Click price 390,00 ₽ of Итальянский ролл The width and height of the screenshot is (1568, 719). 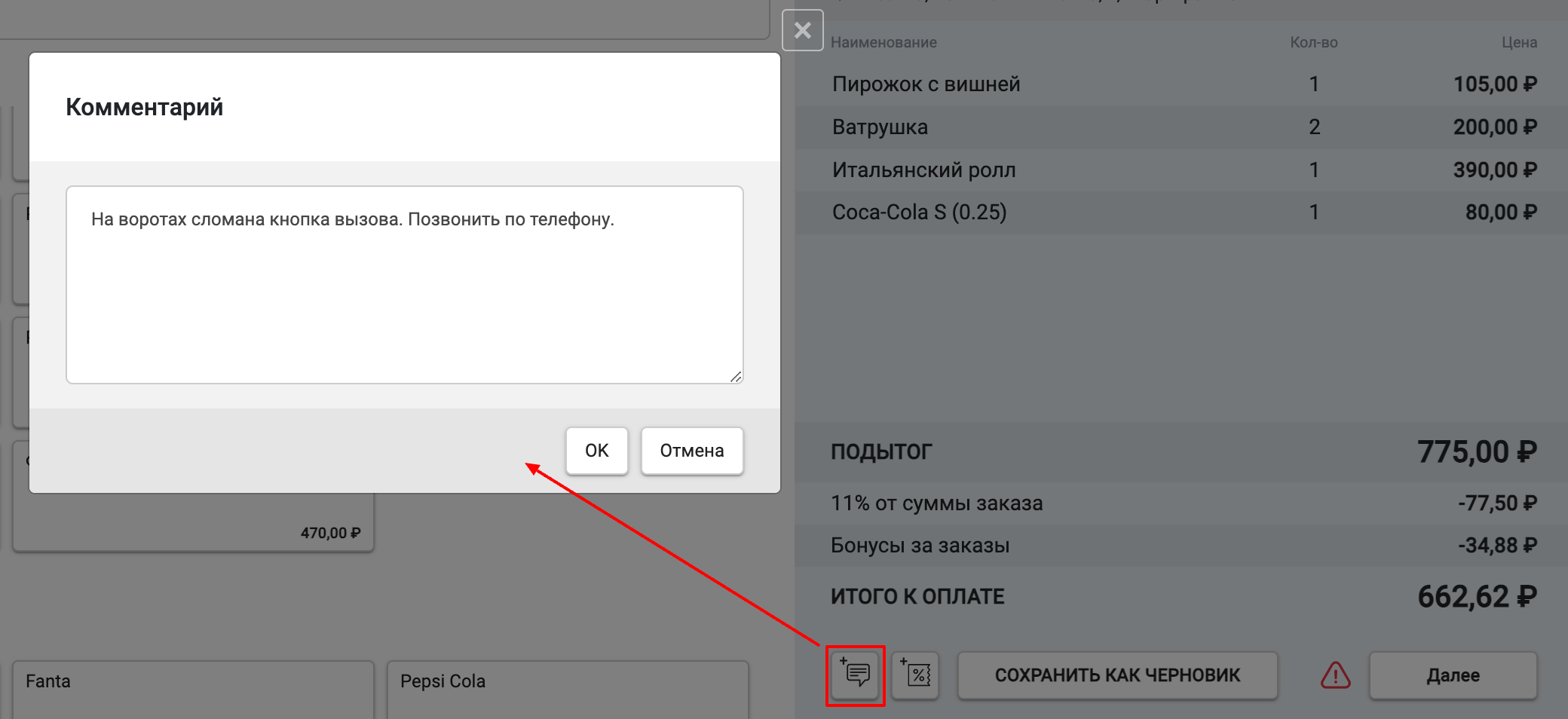(x=1495, y=170)
